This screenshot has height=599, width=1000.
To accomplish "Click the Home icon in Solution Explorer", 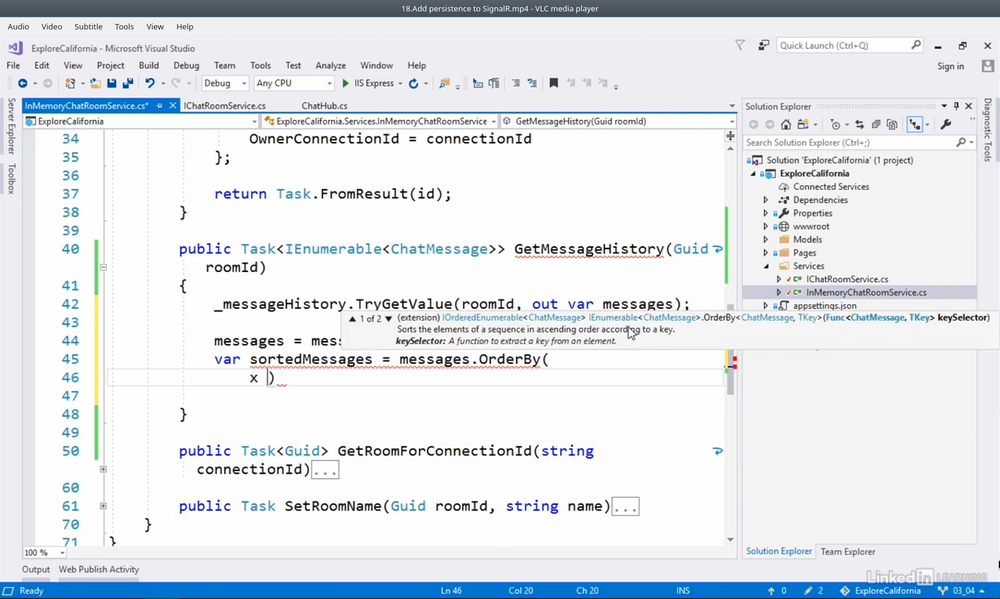I will tap(786, 124).
